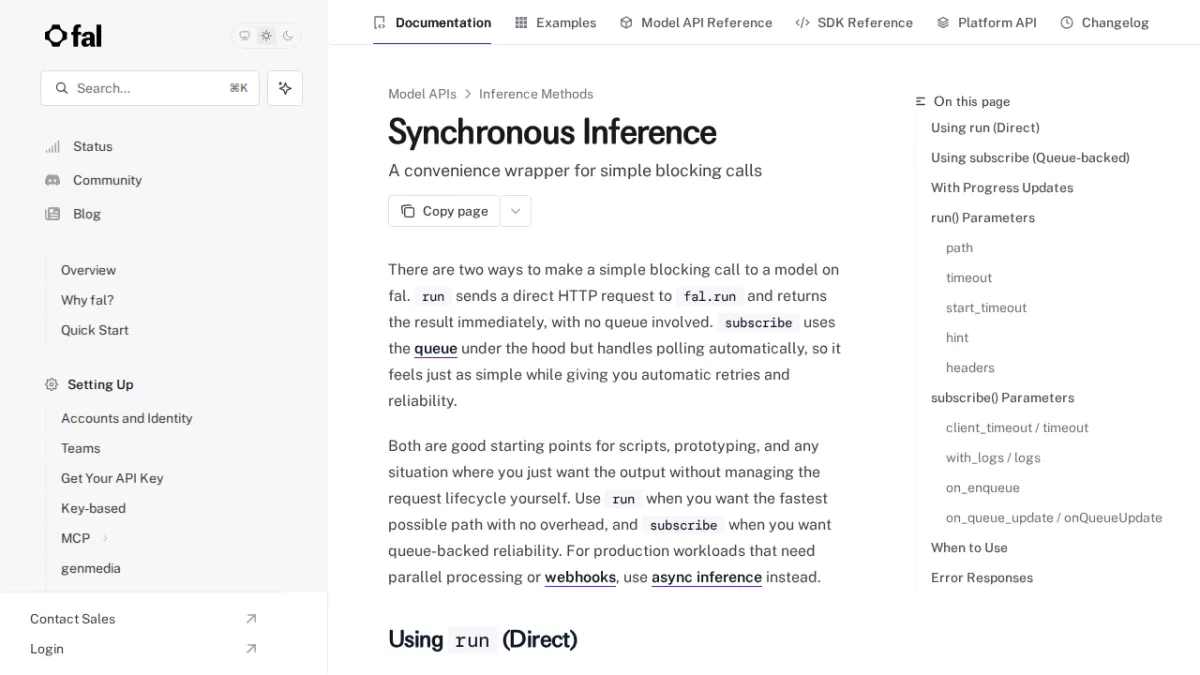Screen dimensions: 1200x675
Task: Click the Community Discord icon
Action: tap(52, 180)
